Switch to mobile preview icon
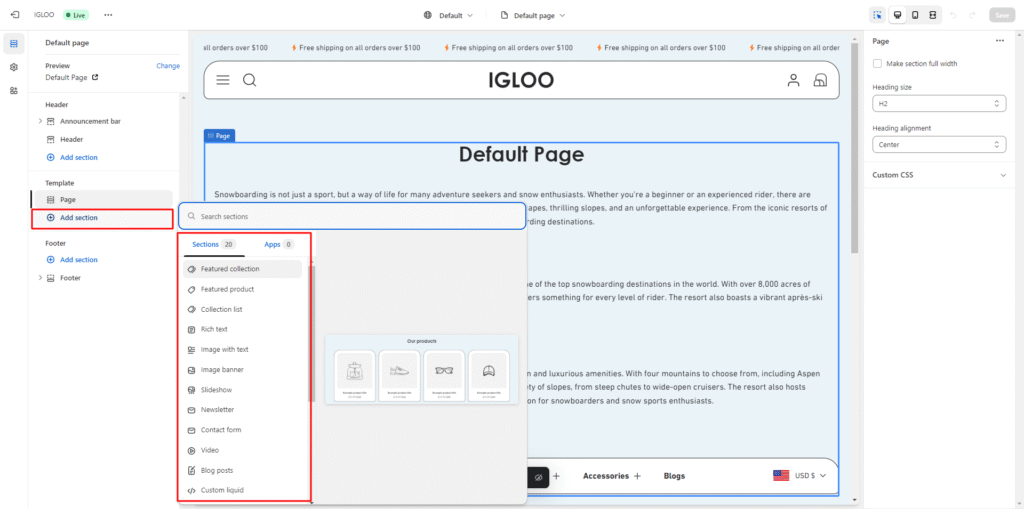1024x509 pixels. (915, 15)
